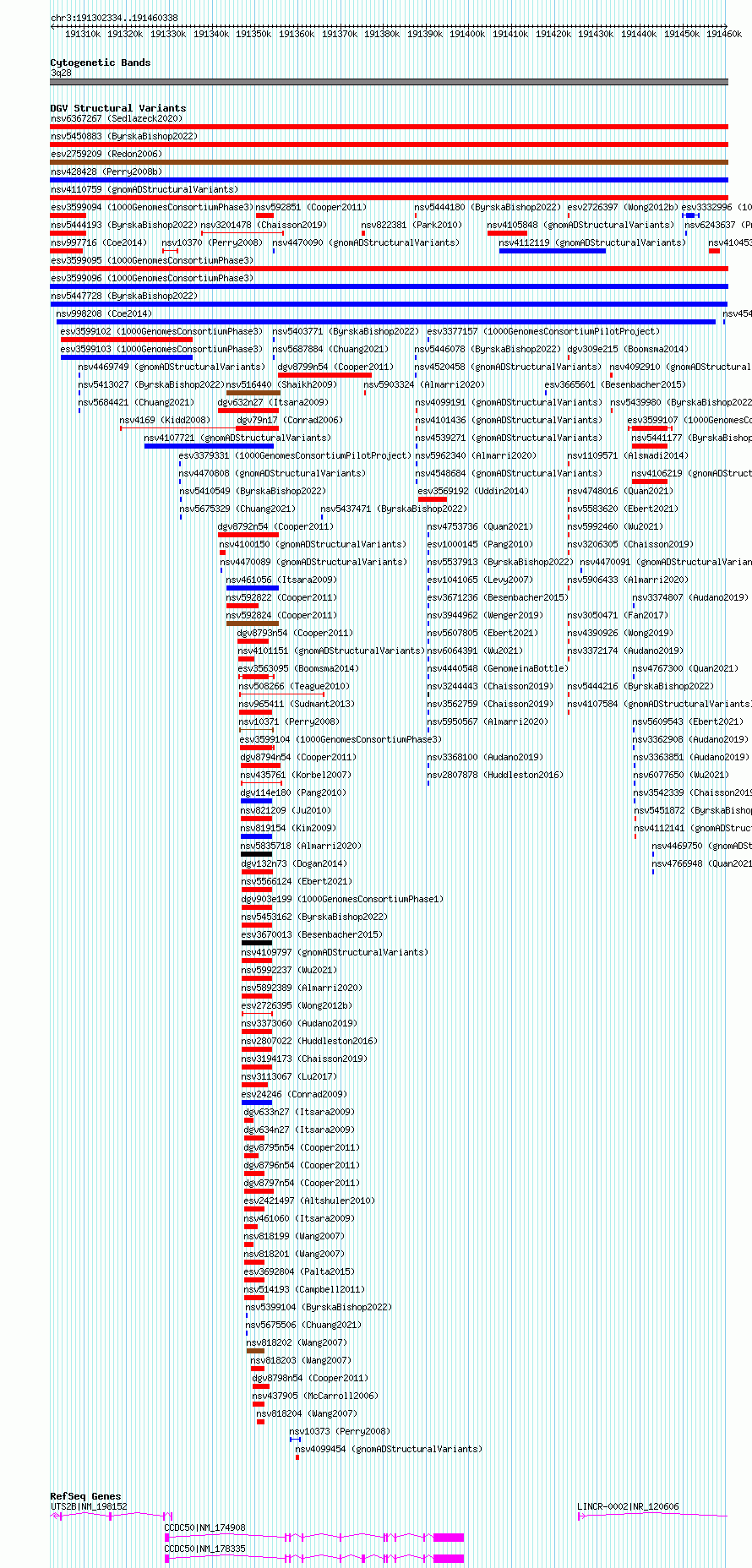752x1568 pixels.
Task: Click the nsv2807878 (Huddleston2016) label
Action: click(x=495, y=776)
